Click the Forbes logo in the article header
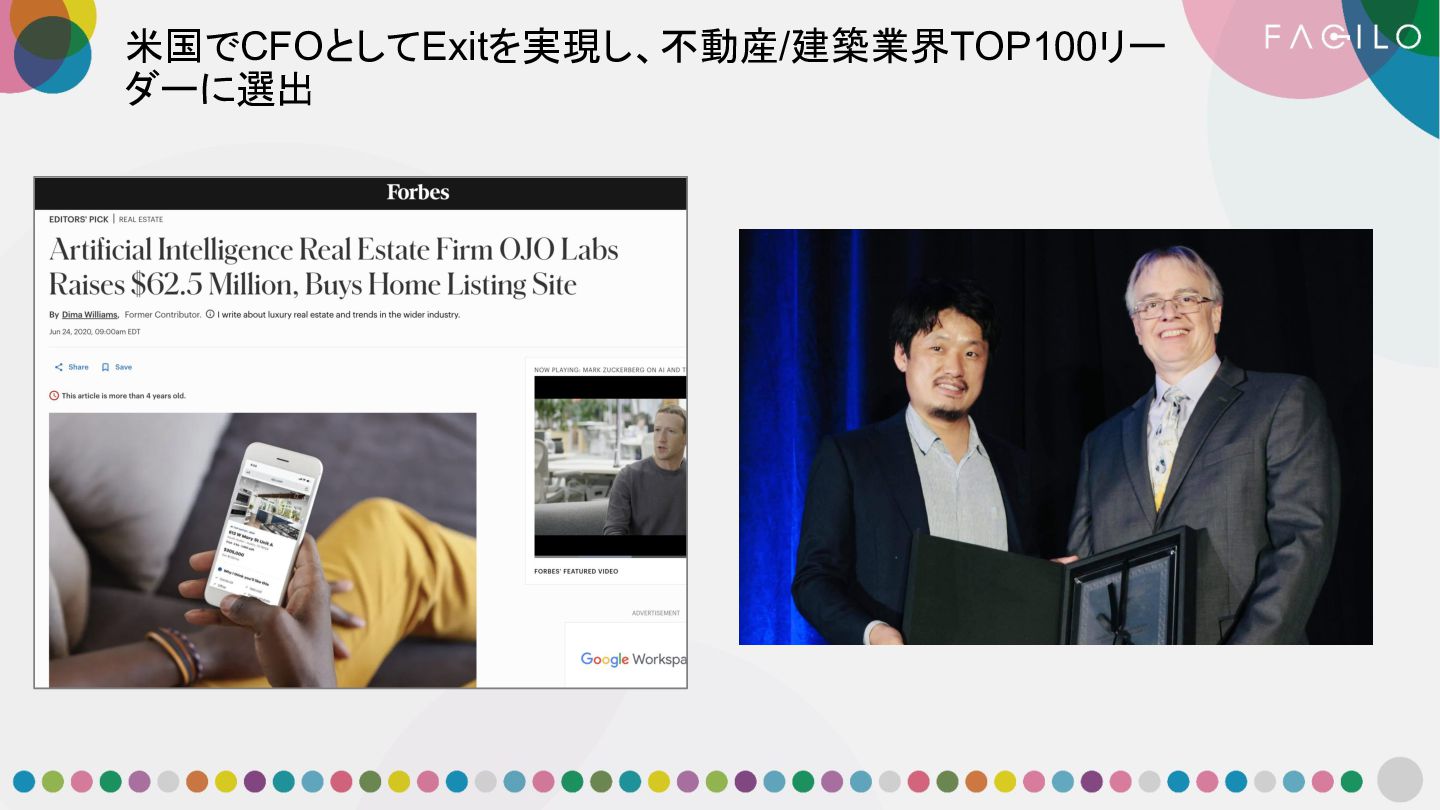Image resolution: width=1440 pixels, height=810 pixels. [x=418, y=192]
